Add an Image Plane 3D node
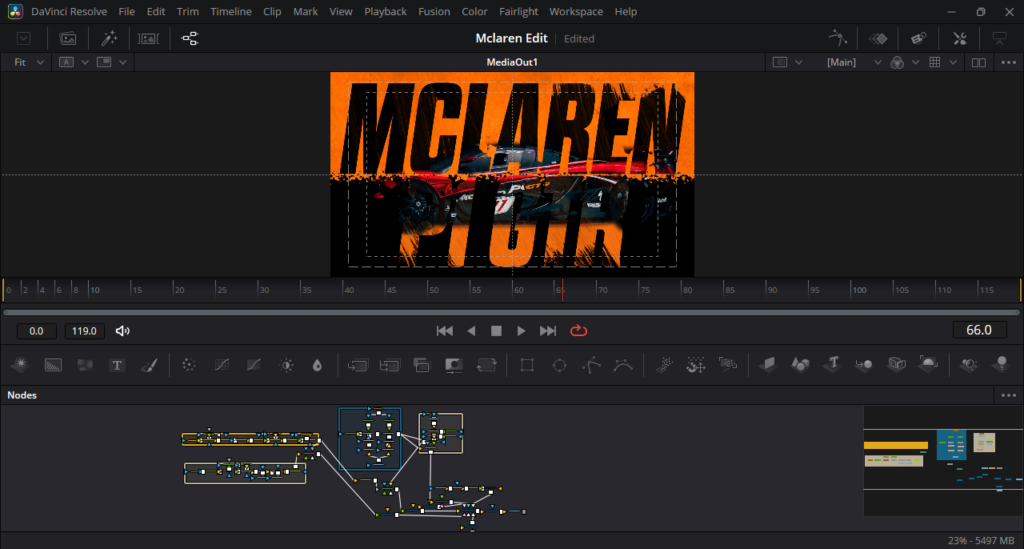 click(x=768, y=364)
